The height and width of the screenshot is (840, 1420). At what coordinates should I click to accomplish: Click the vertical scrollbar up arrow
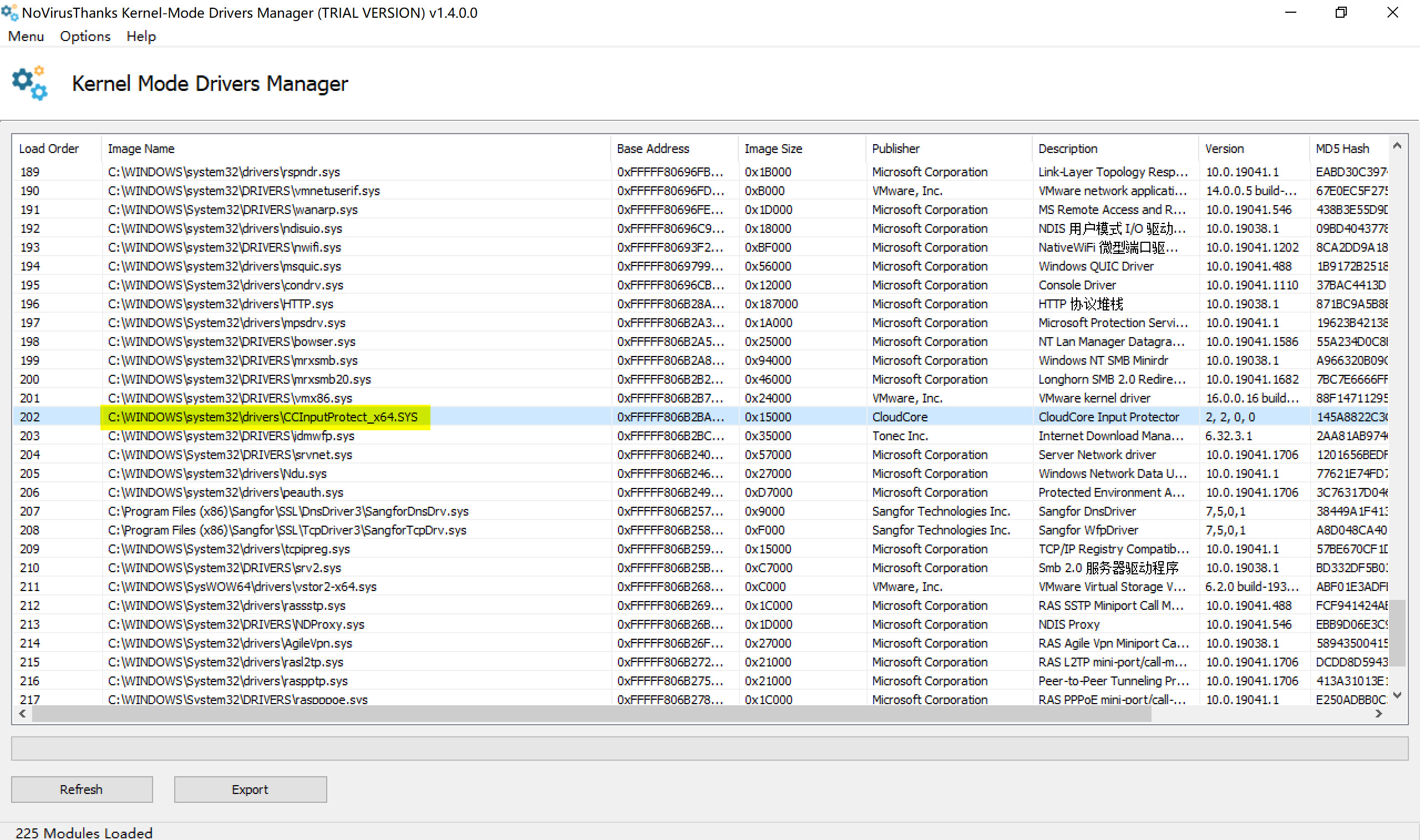(1397, 145)
